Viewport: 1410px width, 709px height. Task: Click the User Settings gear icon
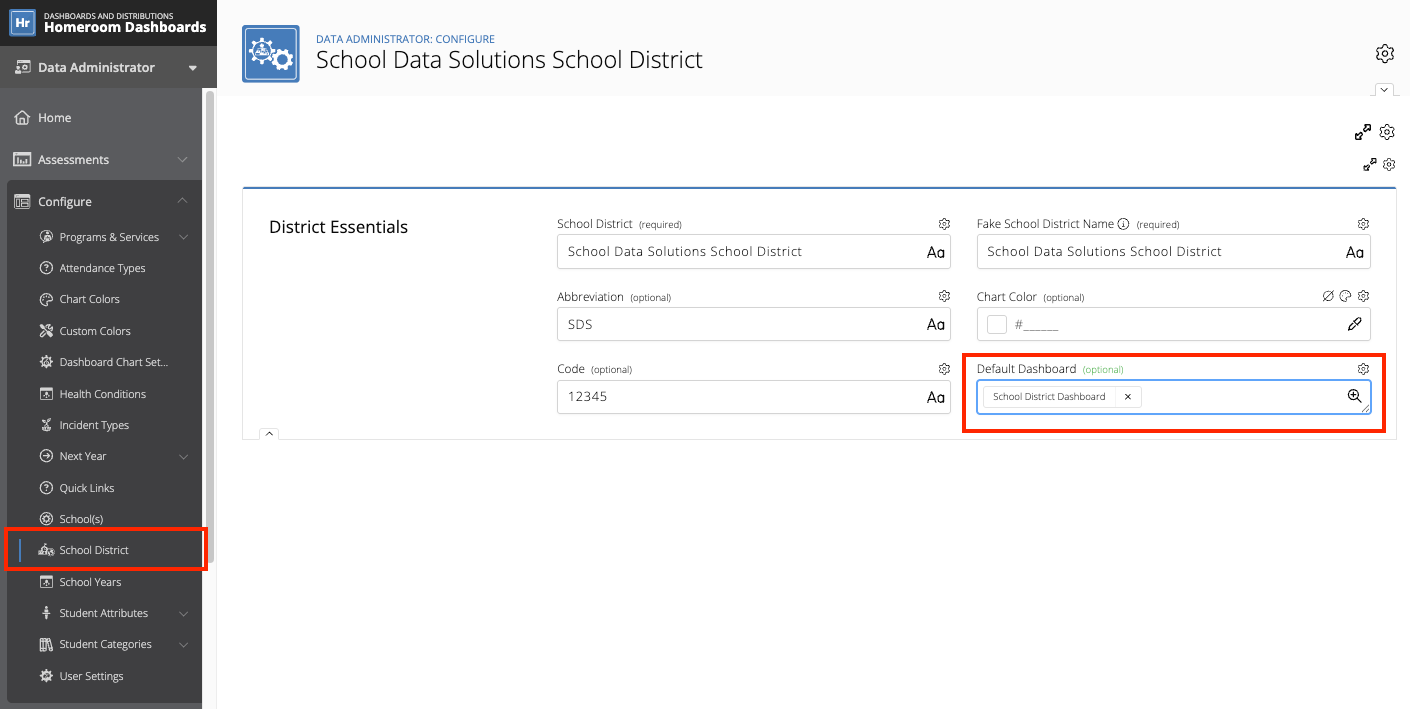pos(46,676)
